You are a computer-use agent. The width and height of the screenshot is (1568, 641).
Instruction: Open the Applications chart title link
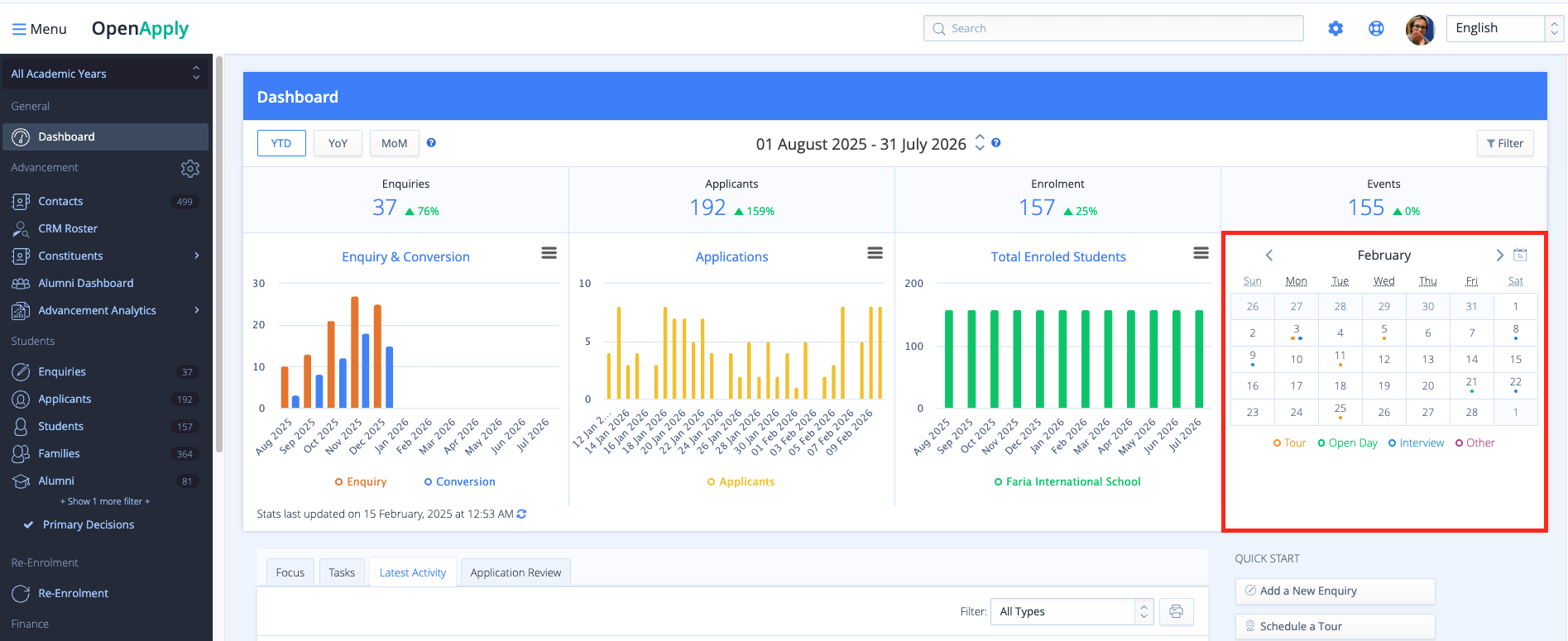pos(731,256)
